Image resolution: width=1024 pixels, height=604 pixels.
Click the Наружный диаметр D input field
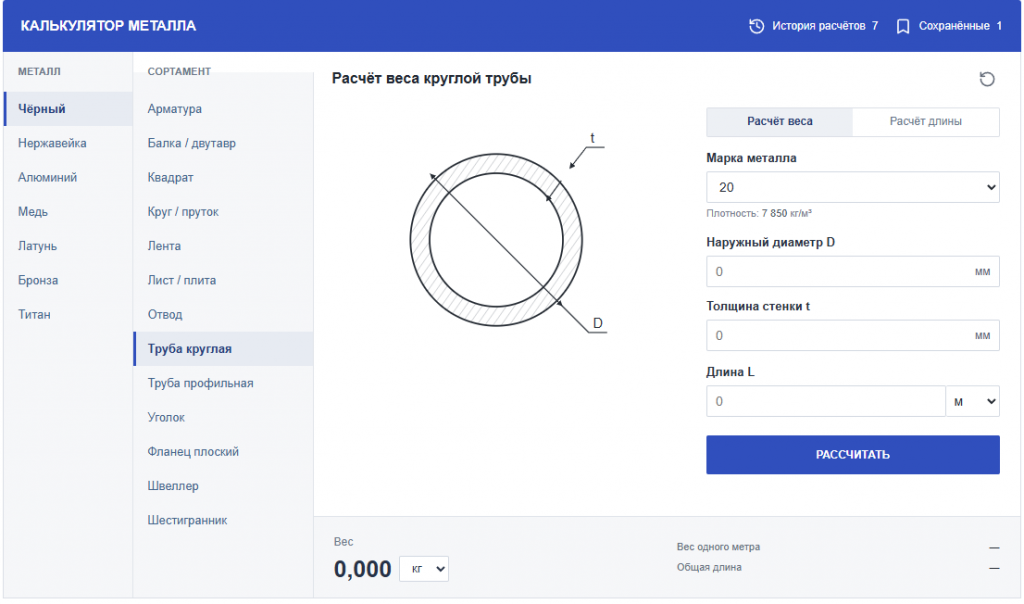(852, 272)
